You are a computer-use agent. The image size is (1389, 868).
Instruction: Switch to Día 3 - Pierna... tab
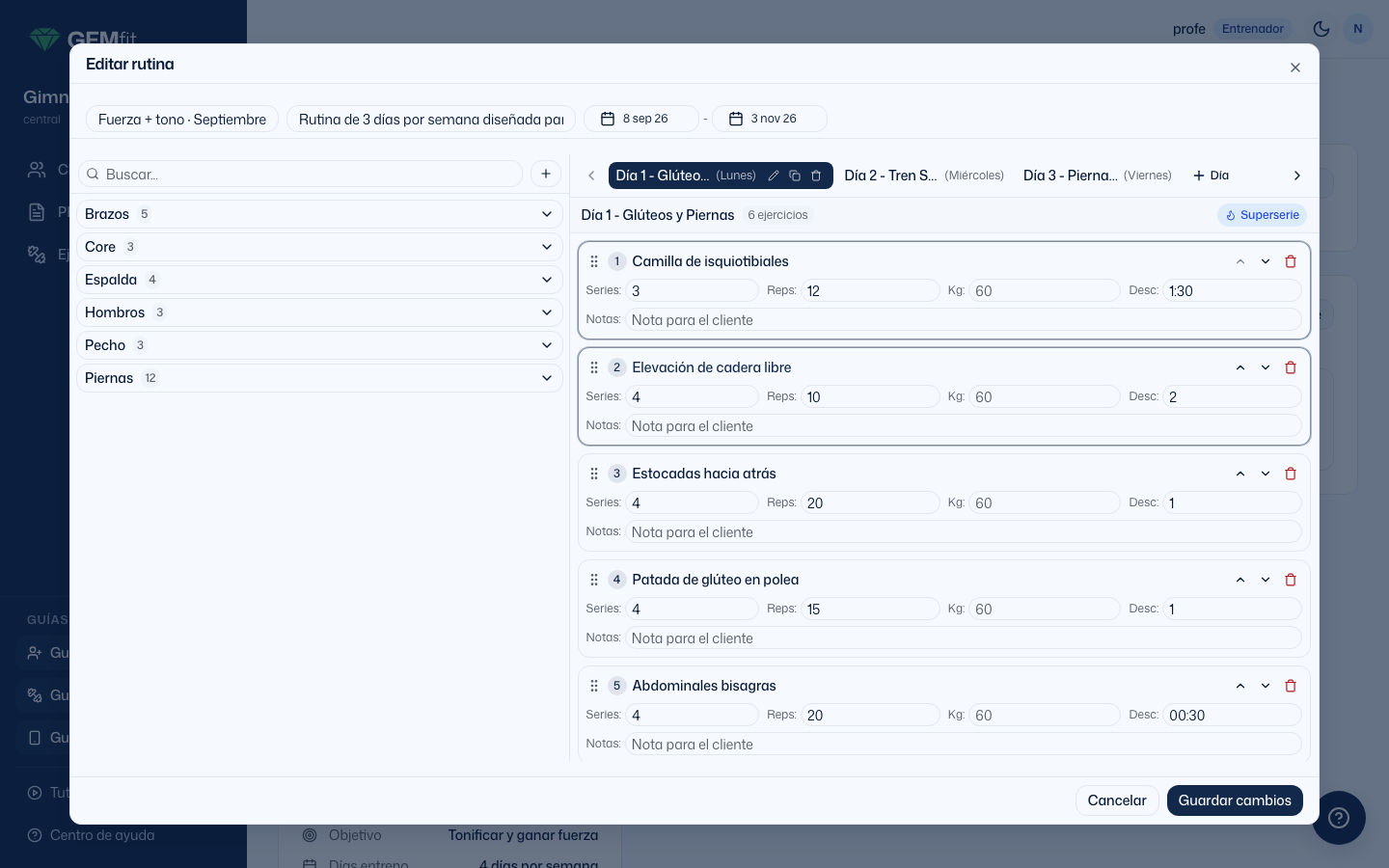tap(1098, 176)
